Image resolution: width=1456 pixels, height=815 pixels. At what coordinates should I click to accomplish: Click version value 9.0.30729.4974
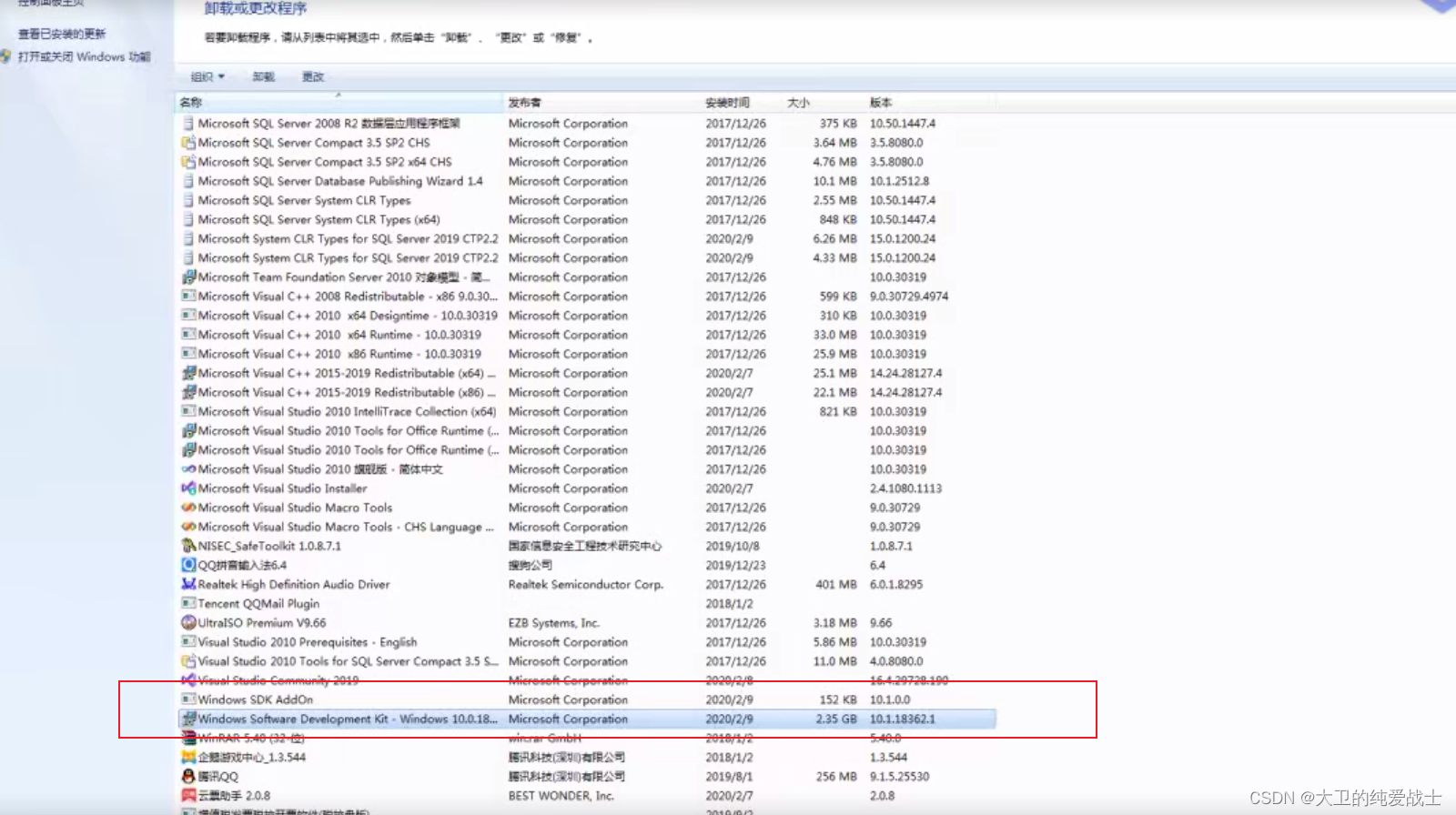(908, 297)
